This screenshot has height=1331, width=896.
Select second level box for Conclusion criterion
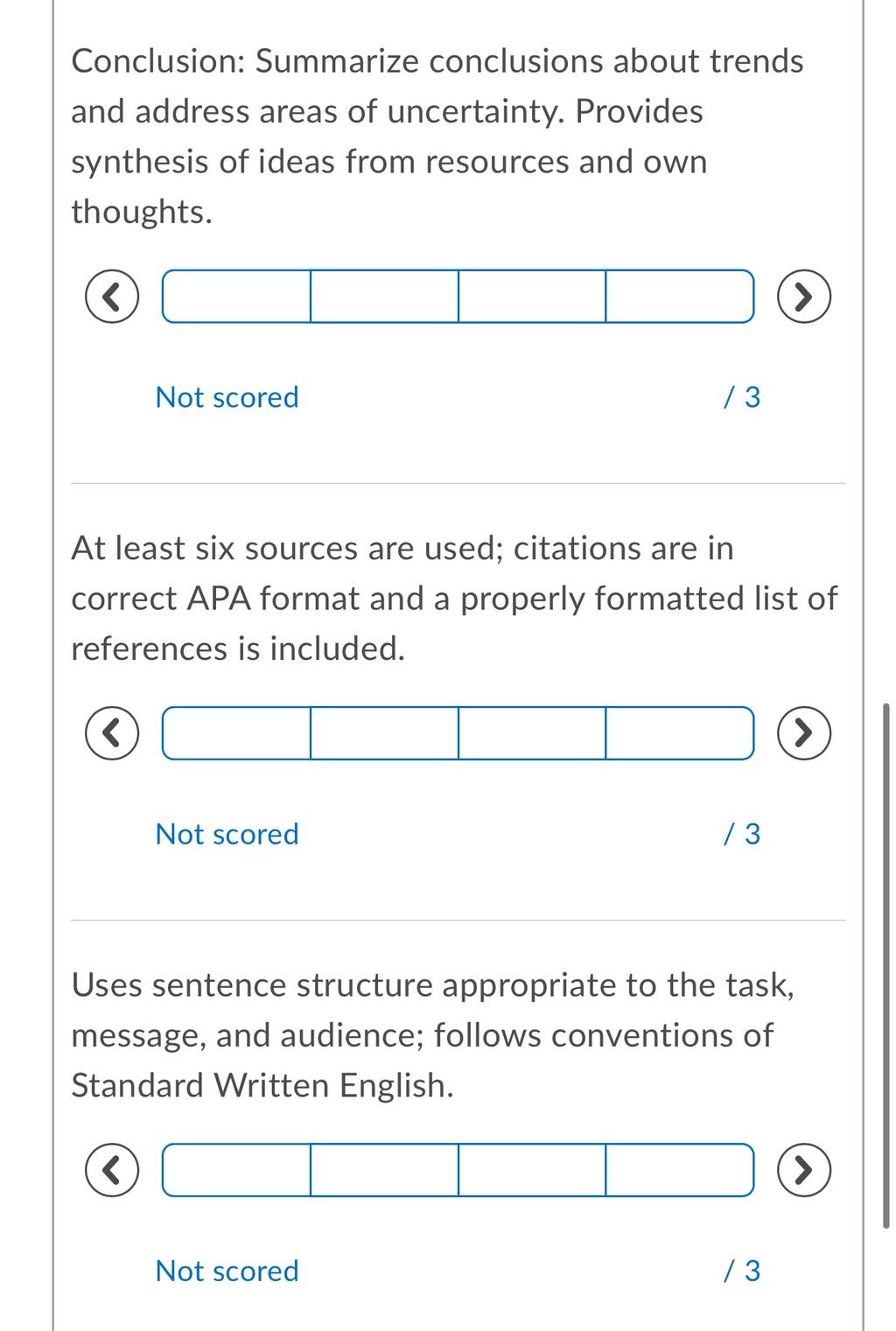pyautogui.click(x=384, y=297)
